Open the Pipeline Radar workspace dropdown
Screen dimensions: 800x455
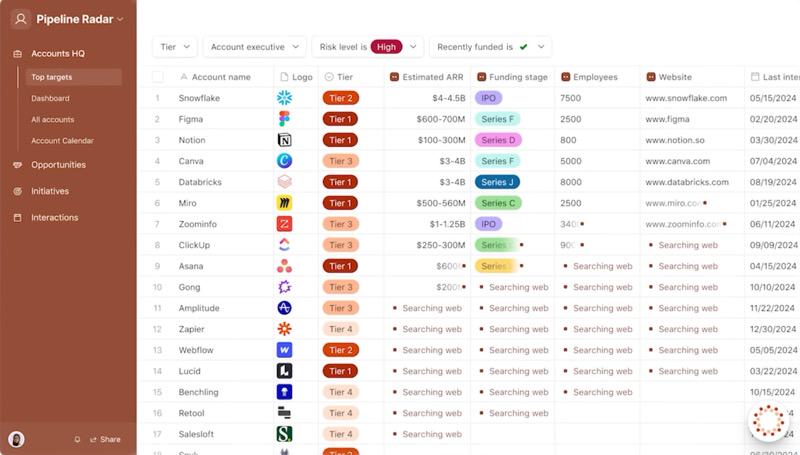pos(120,19)
